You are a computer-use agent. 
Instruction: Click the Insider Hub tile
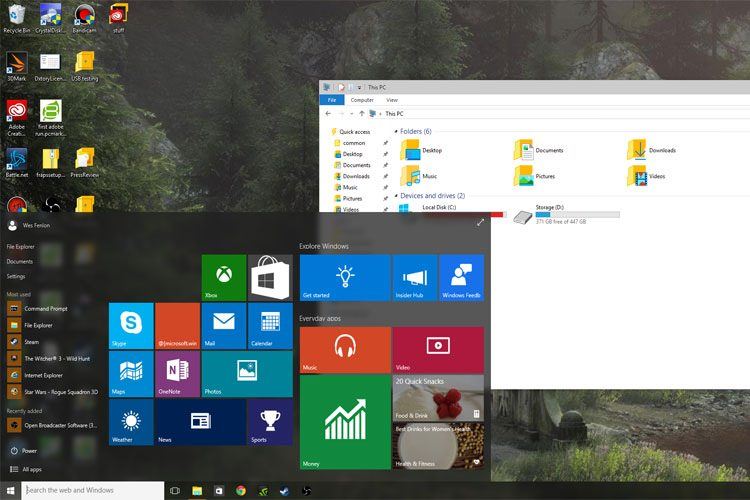tap(414, 277)
